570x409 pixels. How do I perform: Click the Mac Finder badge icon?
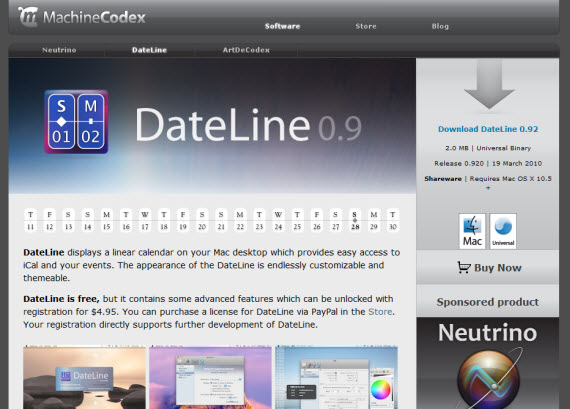pyautogui.click(x=472, y=231)
